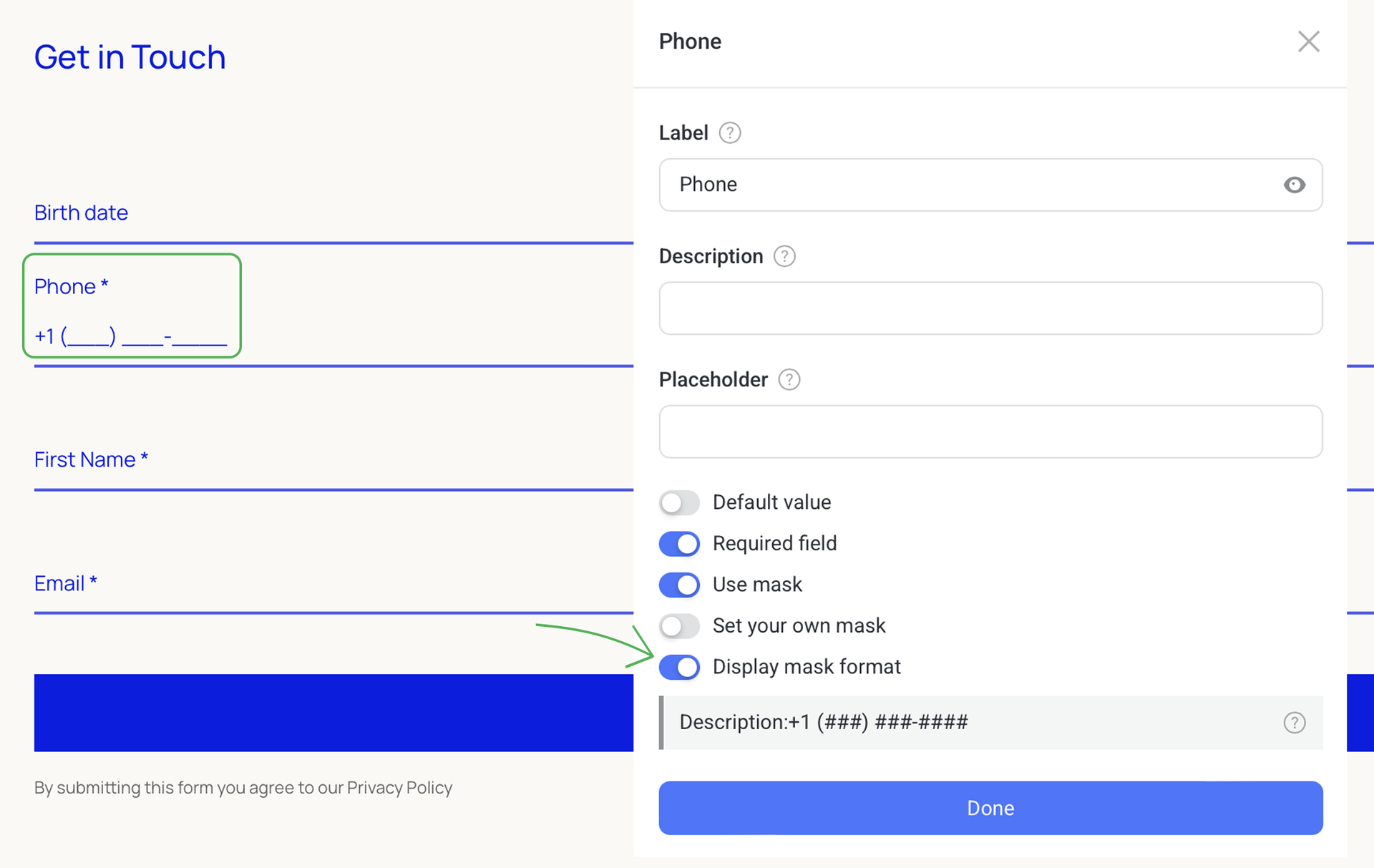
Task: Turn off Display mask format toggle
Action: pyautogui.click(x=679, y=668)
